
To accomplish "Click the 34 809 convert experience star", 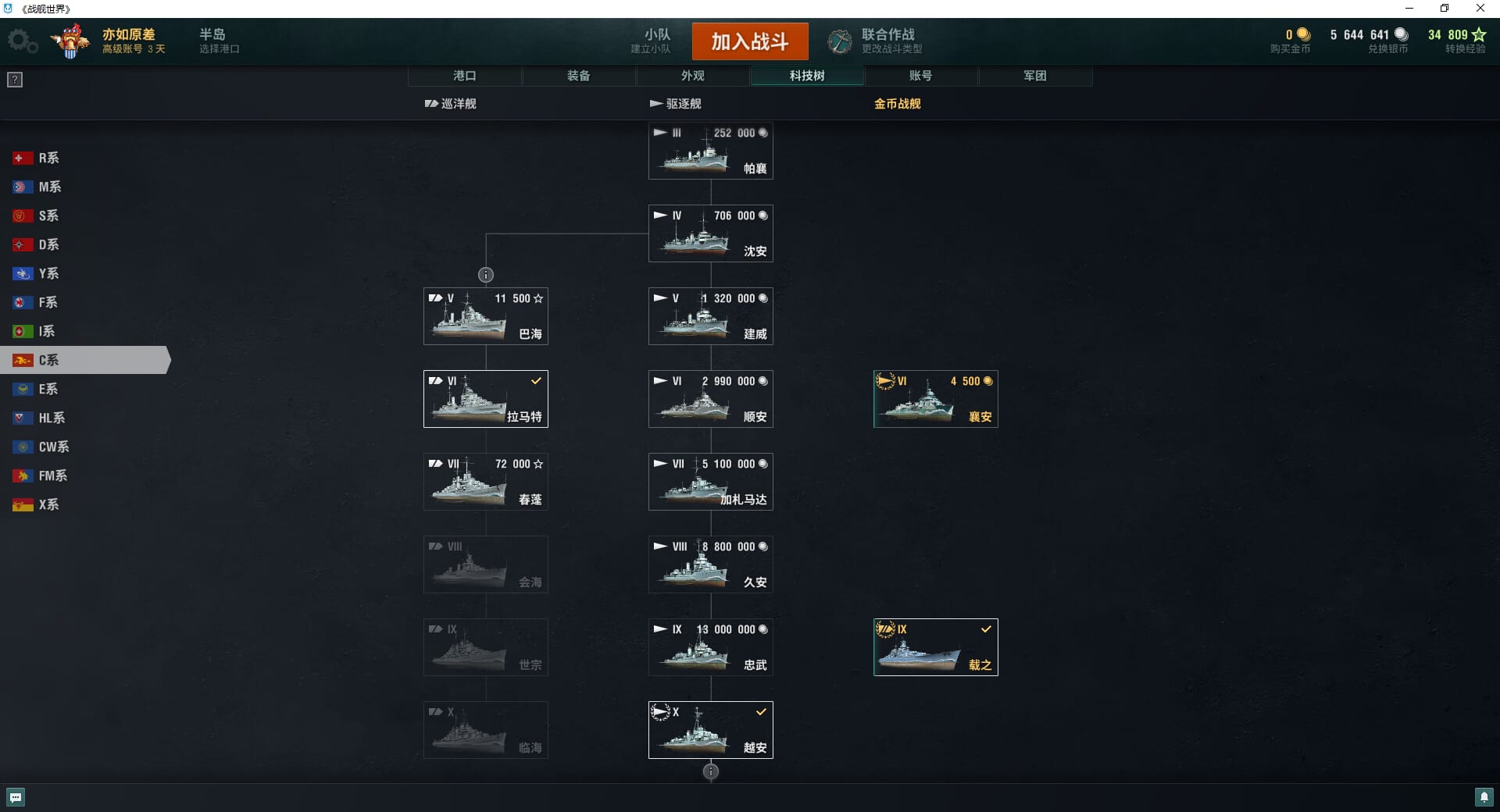I will 1478,35.
